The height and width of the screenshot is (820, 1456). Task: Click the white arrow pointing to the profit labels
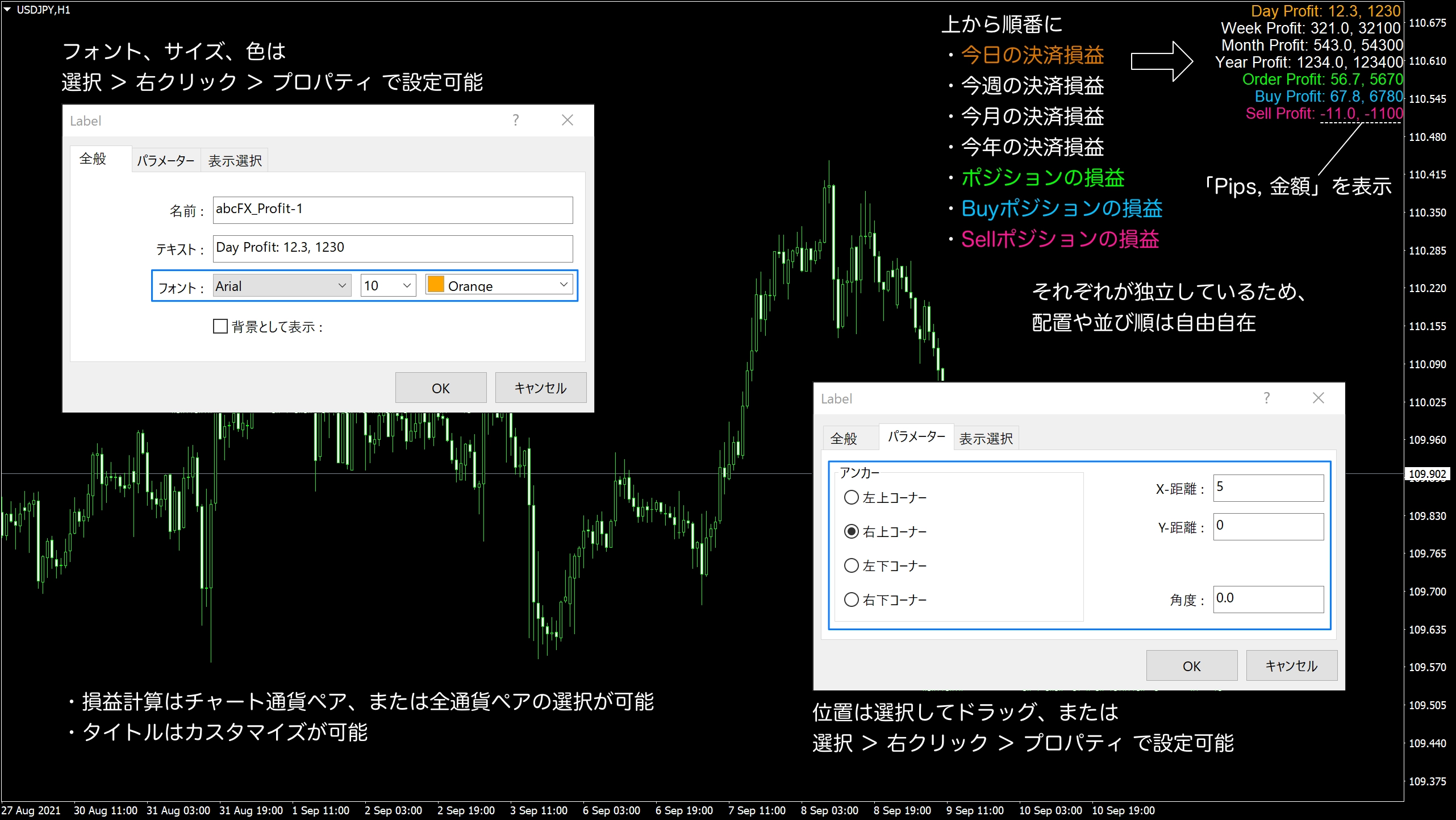point(1162,61)
